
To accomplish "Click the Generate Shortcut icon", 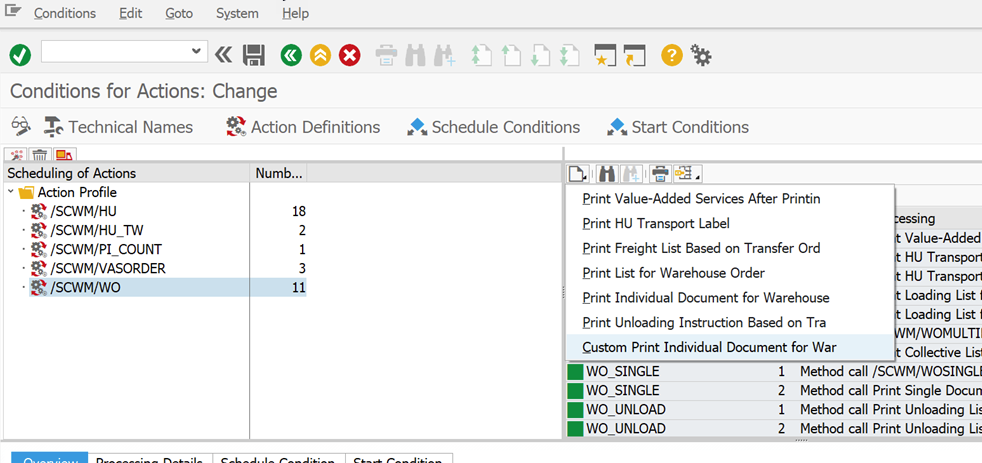I will [634, 55].
